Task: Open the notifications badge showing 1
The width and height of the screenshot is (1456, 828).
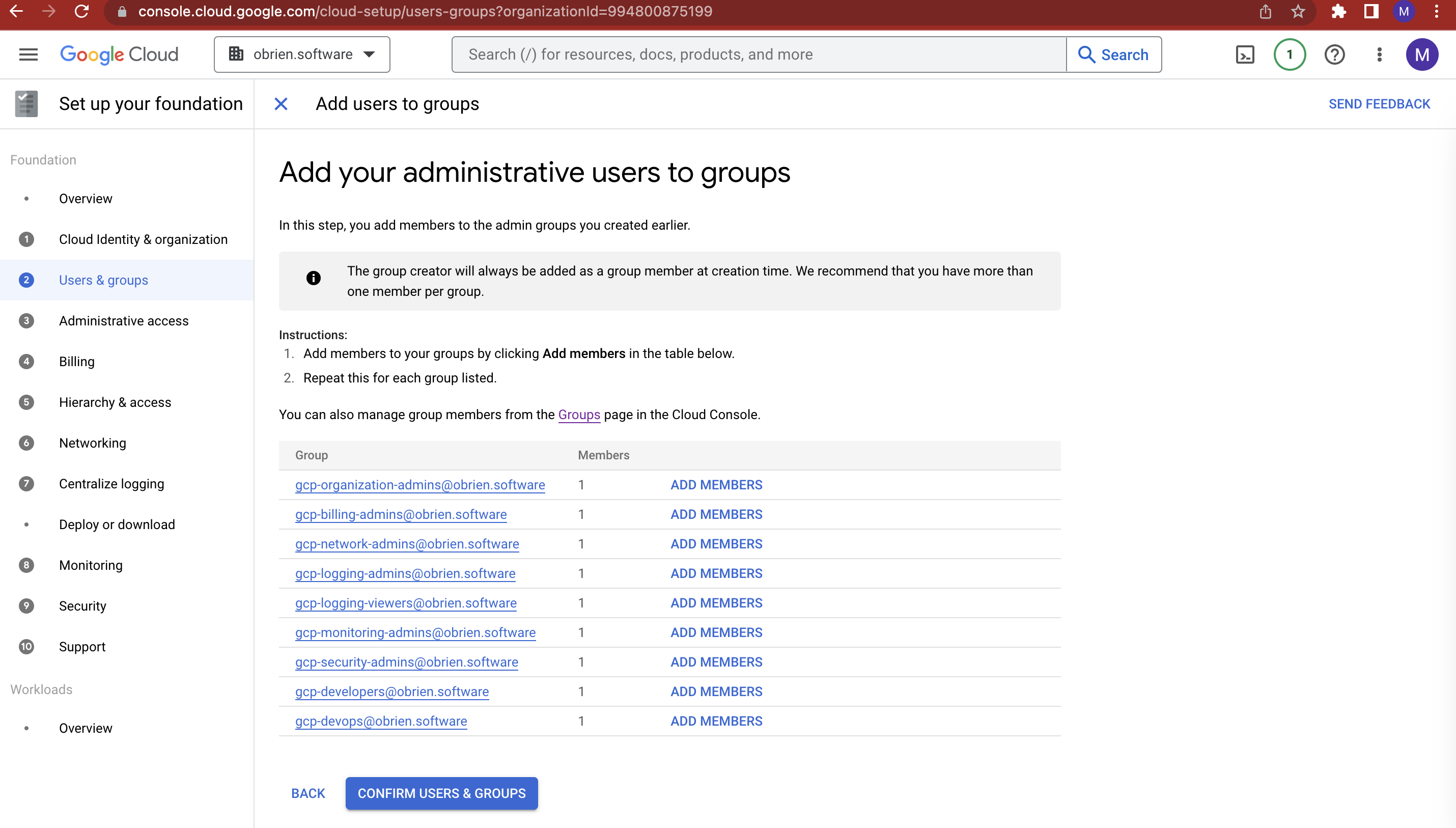Action: pyautogui.click(x=1289, y=54)
